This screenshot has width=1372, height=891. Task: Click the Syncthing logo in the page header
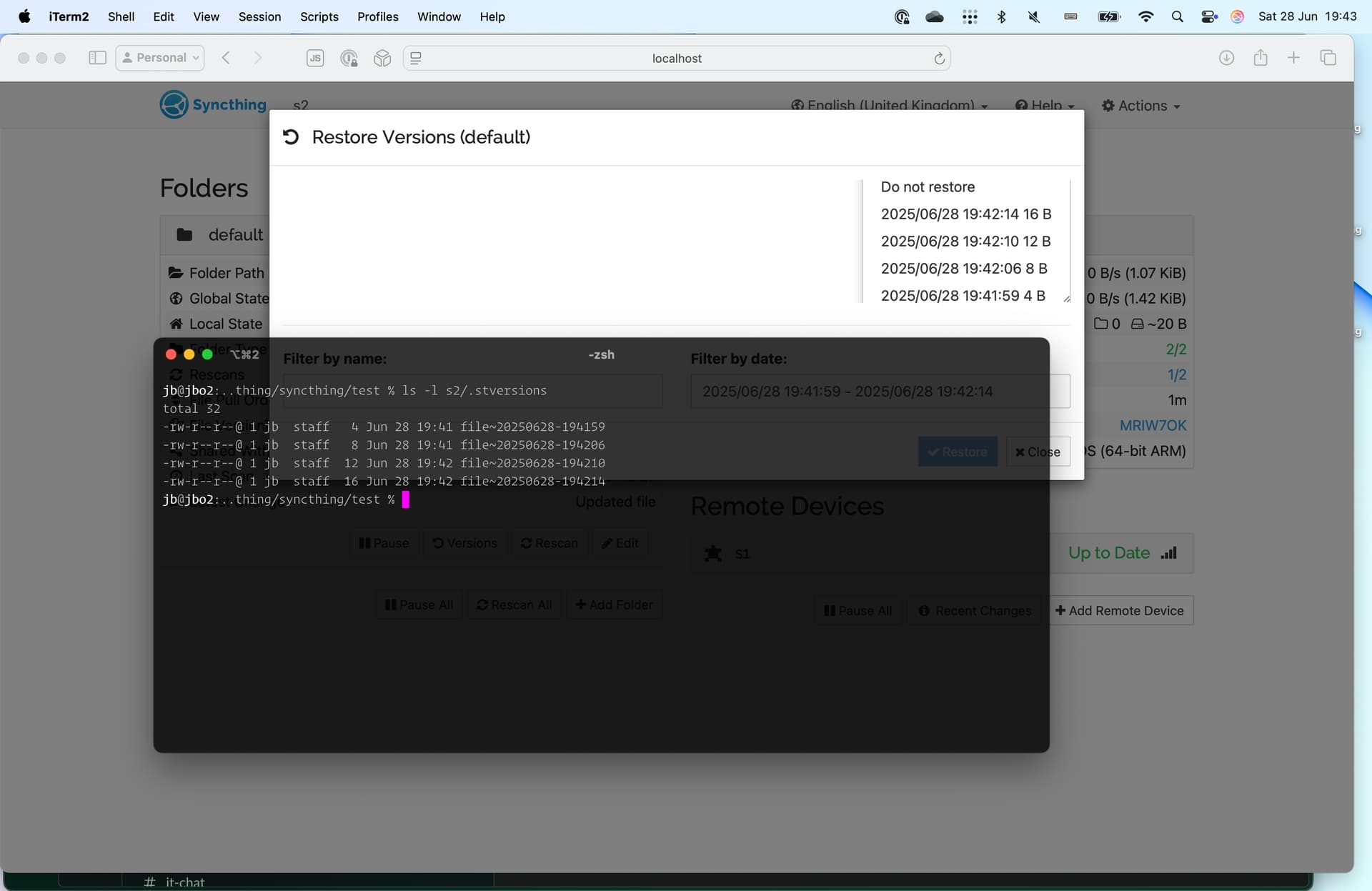[x=213, y=104]
